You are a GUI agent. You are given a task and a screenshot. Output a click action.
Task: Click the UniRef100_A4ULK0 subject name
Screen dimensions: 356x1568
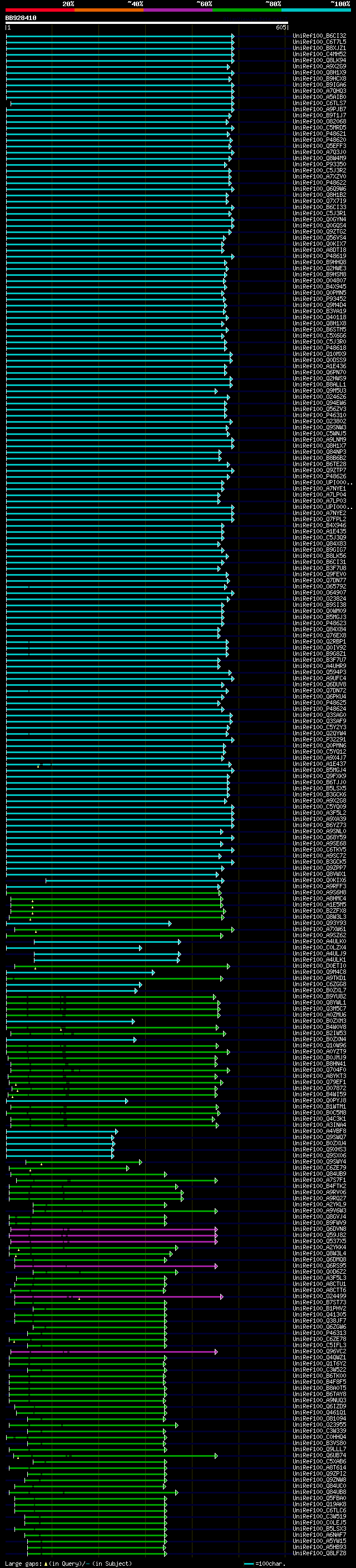(319, 942)
